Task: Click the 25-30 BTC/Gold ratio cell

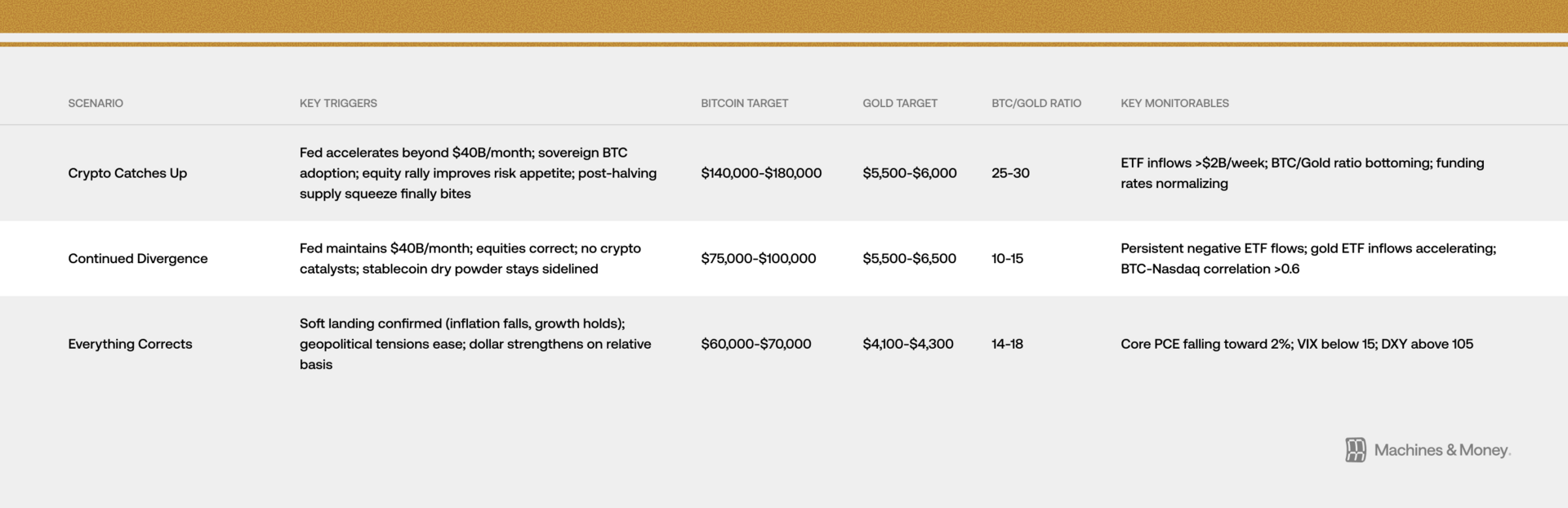Action: pyautogui.click(x=1010, y=173)
